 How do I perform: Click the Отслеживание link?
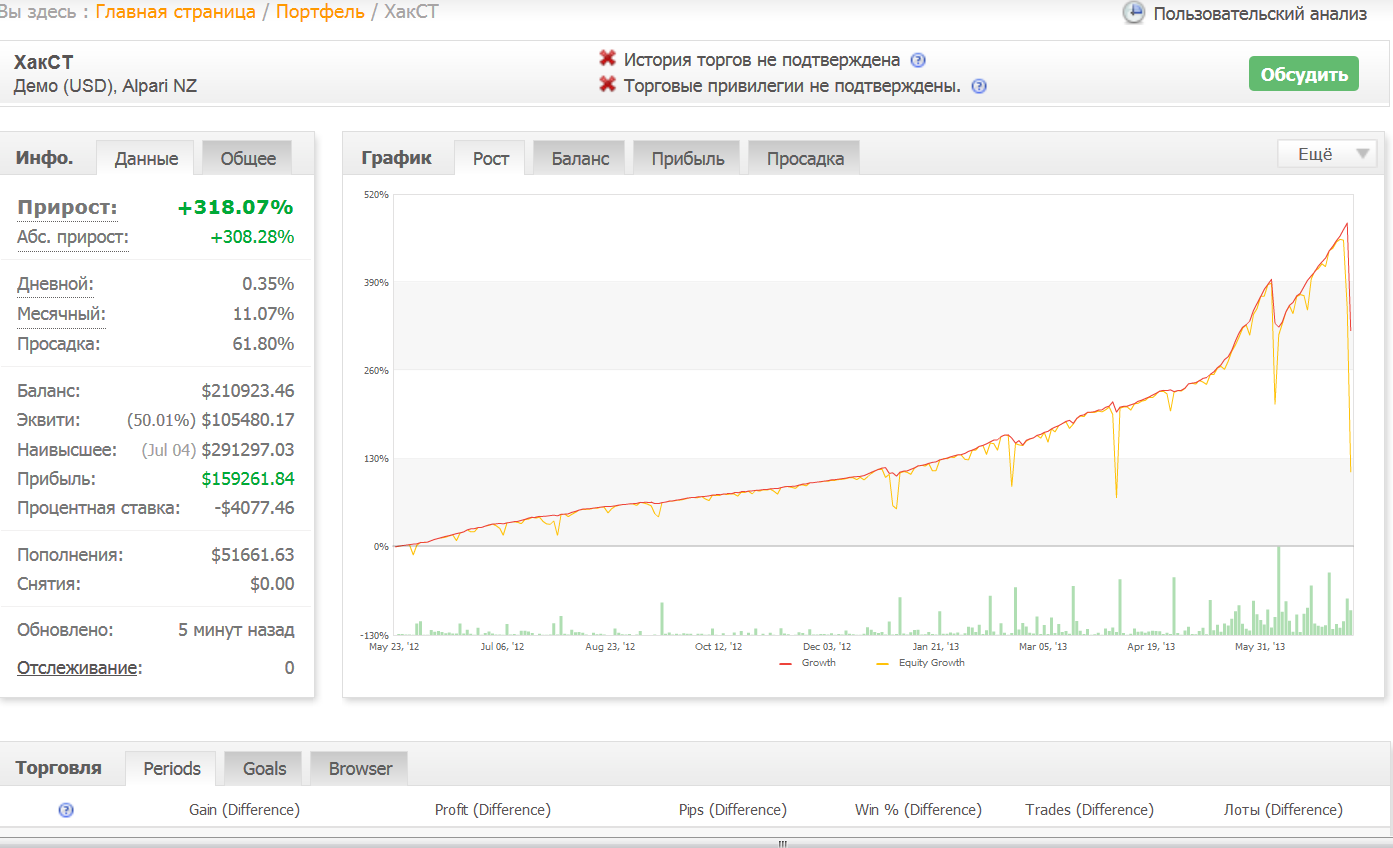pos(77,668)
